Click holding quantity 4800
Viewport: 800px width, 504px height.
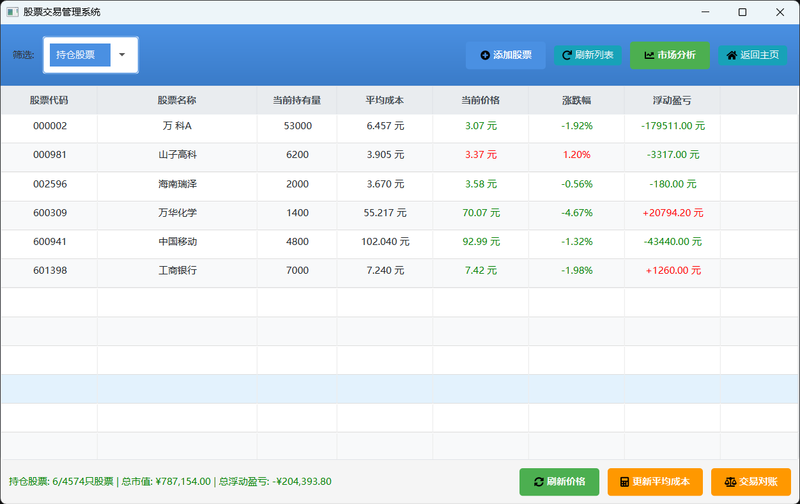297,241
